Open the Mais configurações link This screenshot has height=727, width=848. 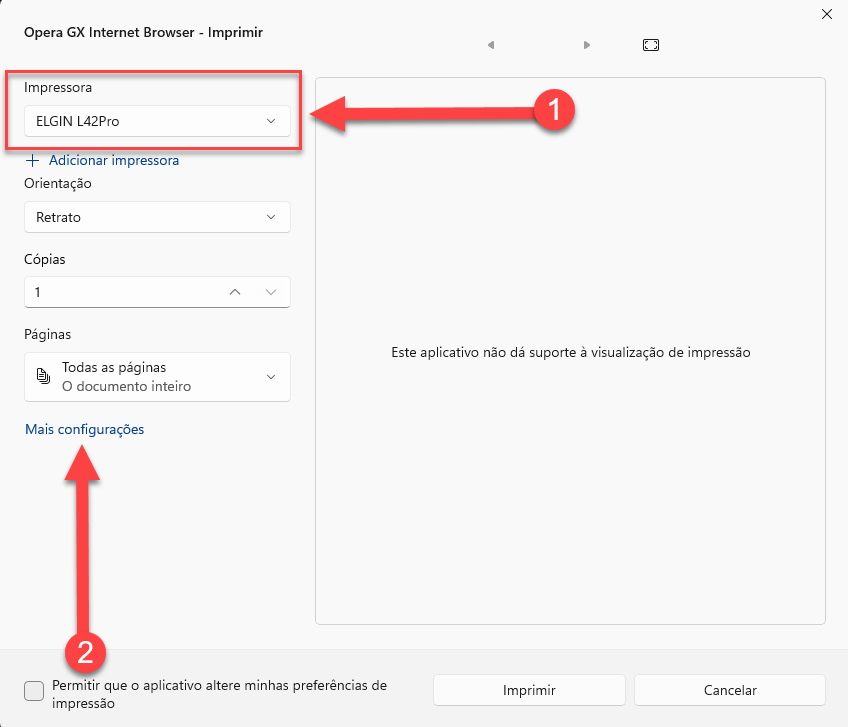point(85,429)
